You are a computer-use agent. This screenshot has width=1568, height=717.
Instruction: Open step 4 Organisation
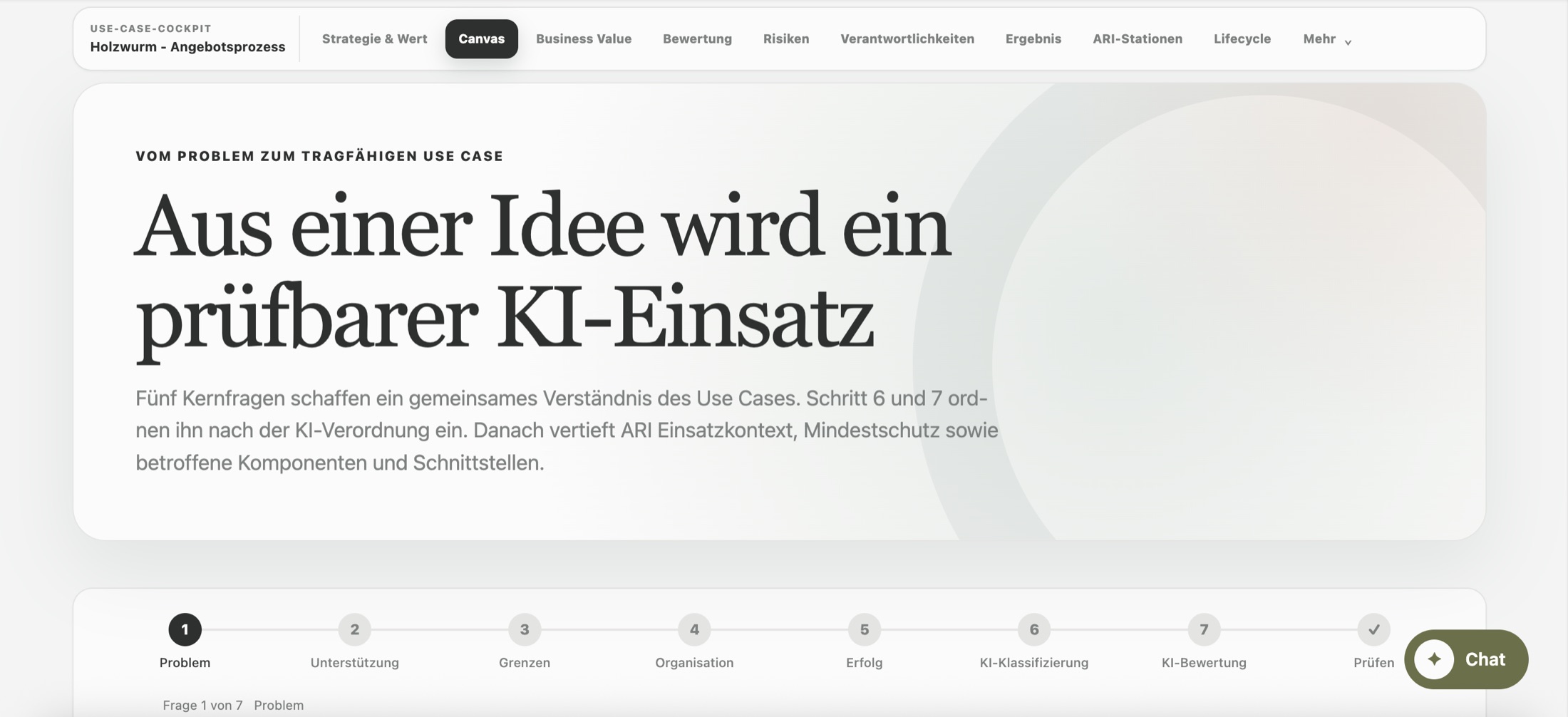point(694,629)
